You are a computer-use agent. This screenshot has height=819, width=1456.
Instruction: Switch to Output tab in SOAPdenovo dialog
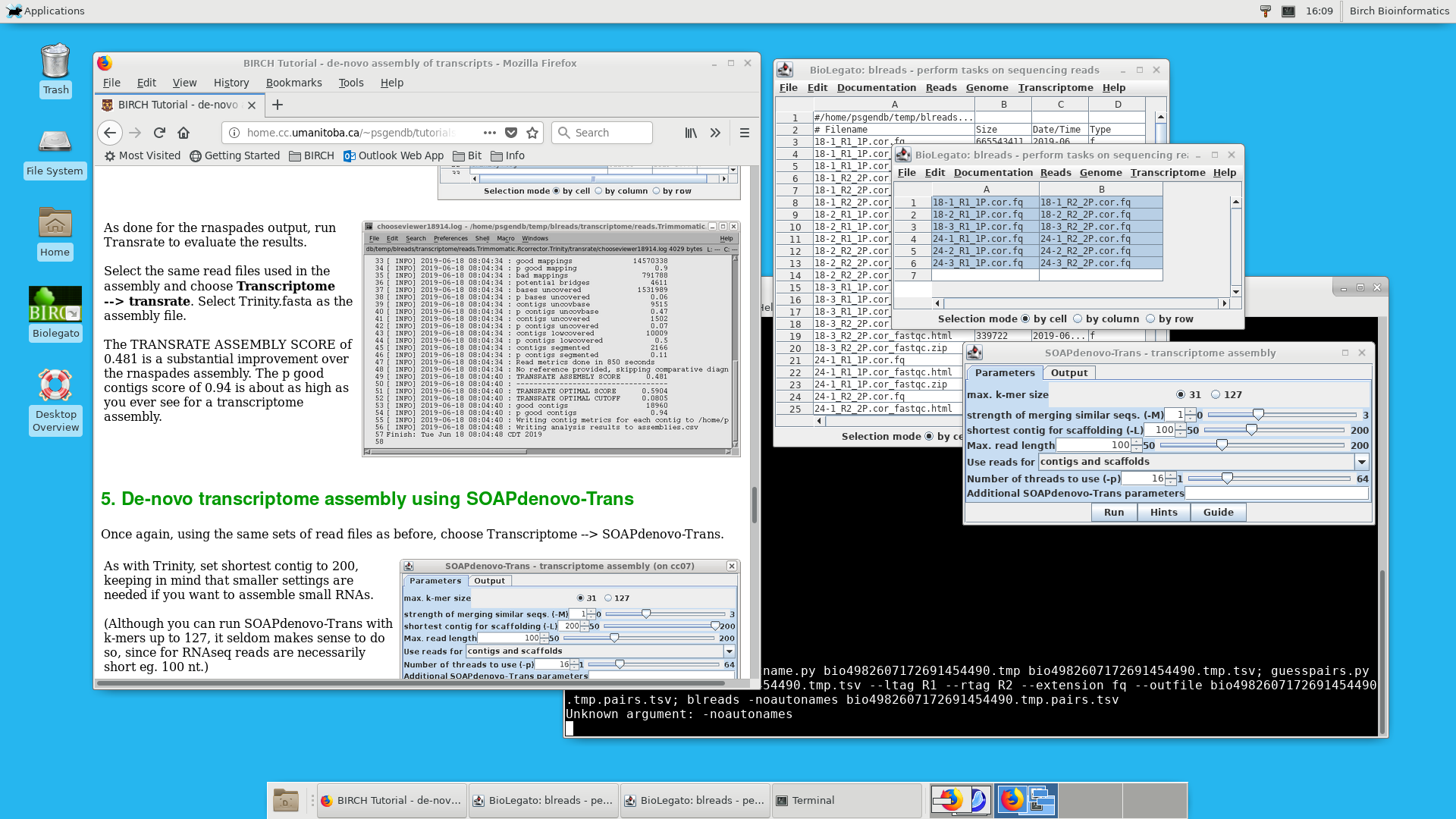click(1069, 372)
